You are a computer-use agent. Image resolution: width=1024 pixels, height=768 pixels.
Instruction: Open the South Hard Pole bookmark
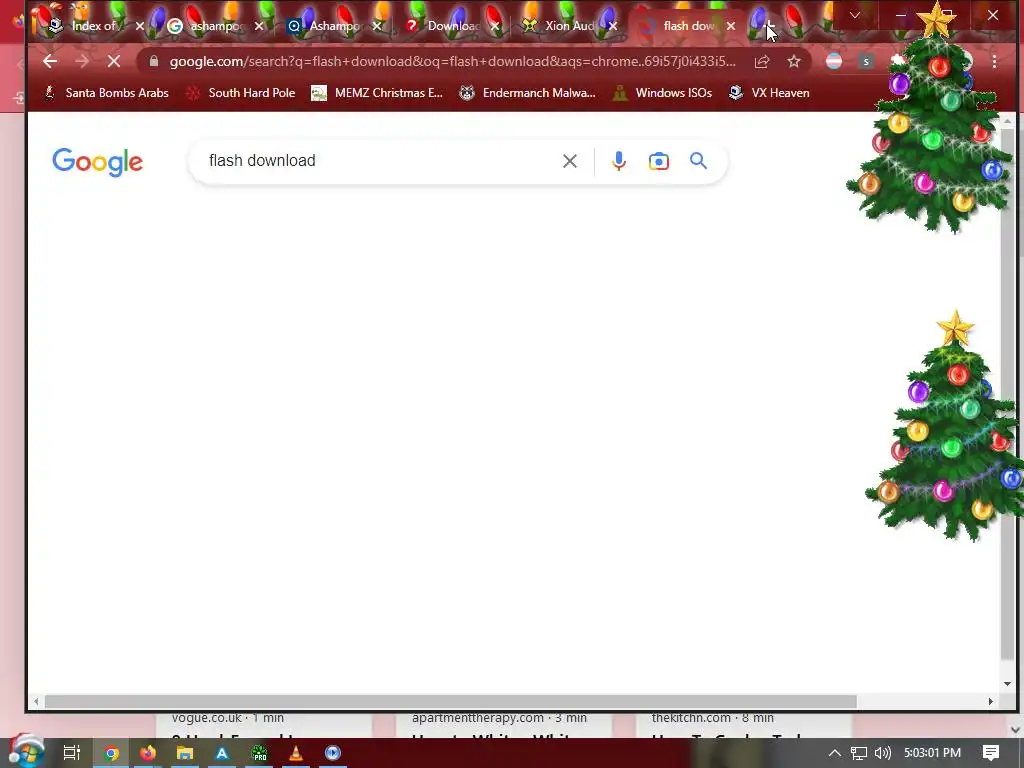pos(240,93)
